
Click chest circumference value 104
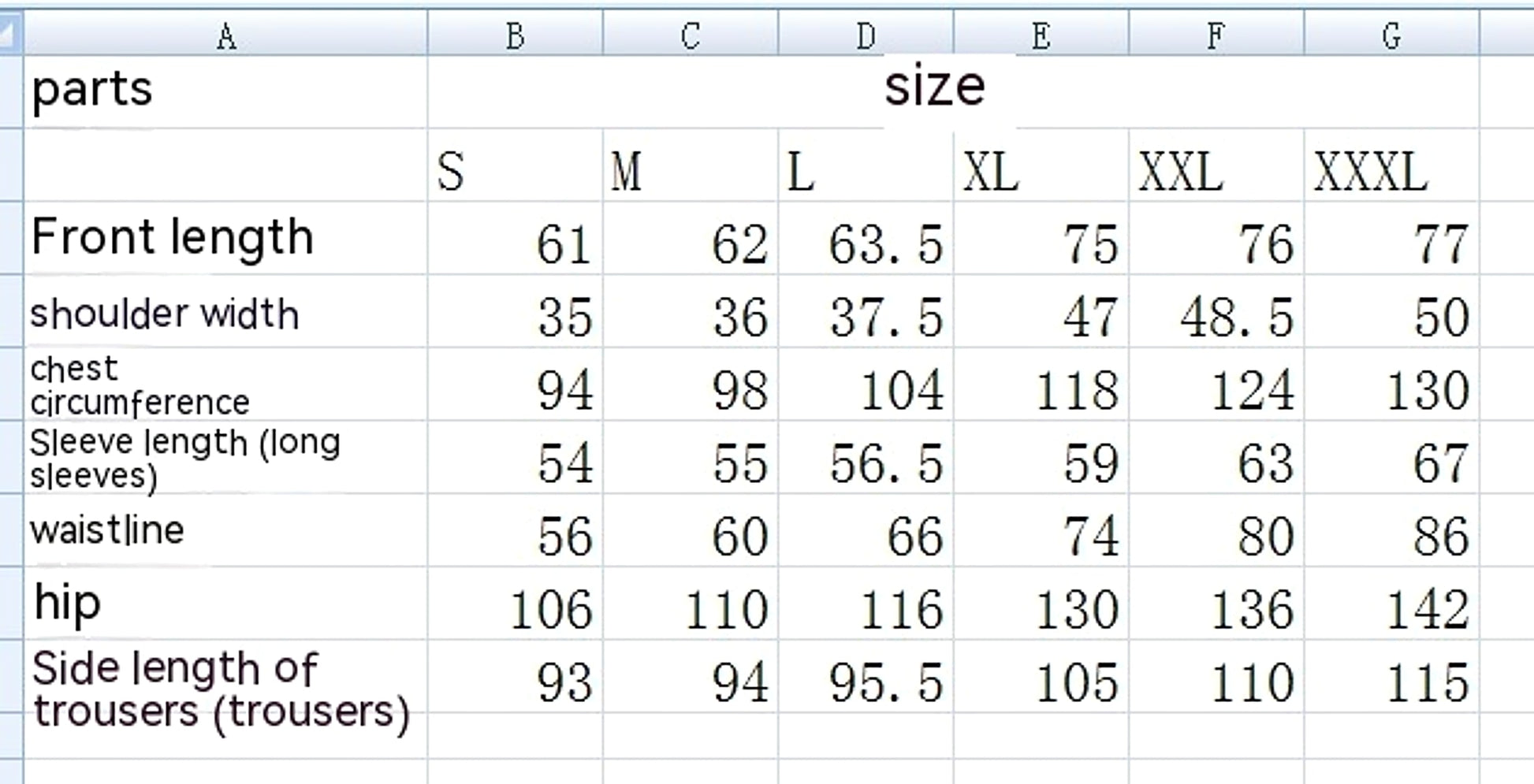pyautogui.click(x=866, y=385)
